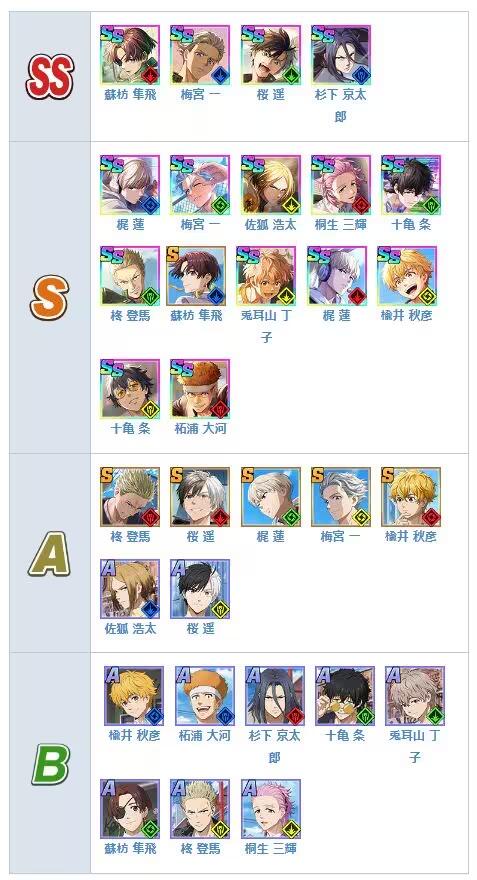The height and width of the screenshot is (880, 477).
Task: Click the 桐生 三輝 name link in B tier
Action: (270, 848)
